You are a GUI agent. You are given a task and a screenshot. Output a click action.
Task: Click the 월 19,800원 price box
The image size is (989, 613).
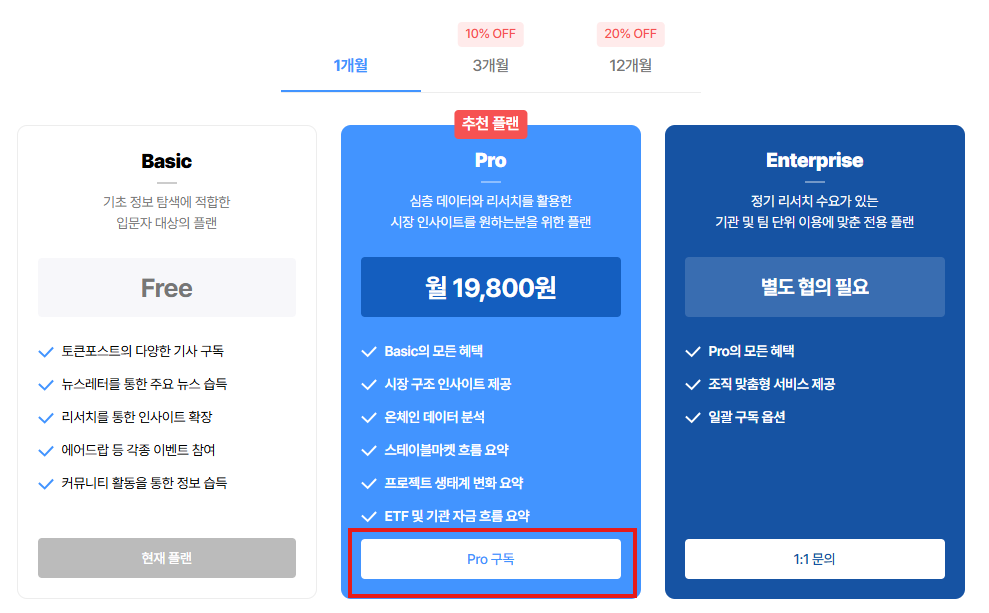491,288
